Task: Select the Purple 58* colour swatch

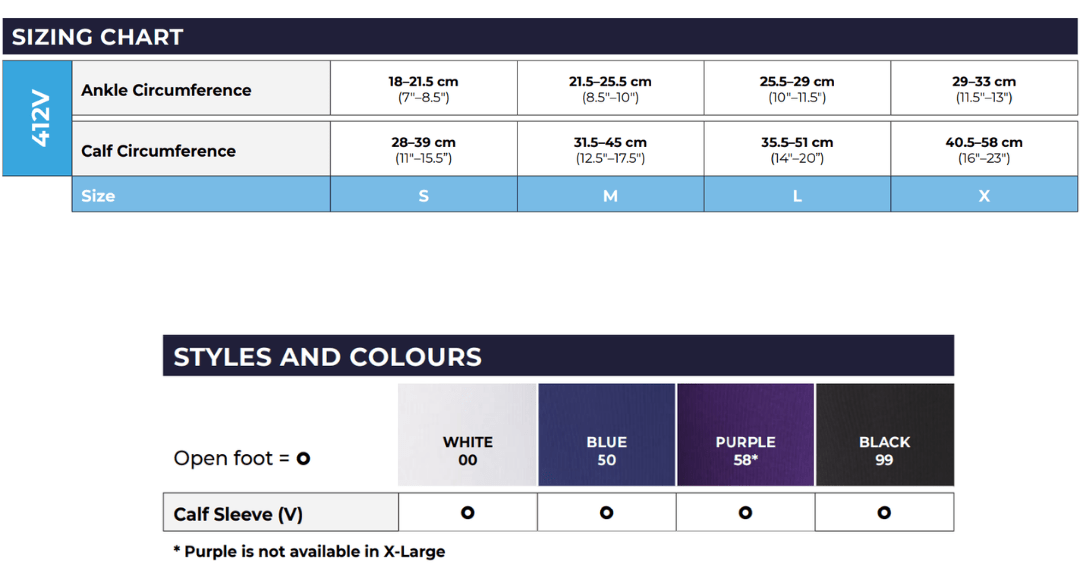Action: [x=745, y=435]
